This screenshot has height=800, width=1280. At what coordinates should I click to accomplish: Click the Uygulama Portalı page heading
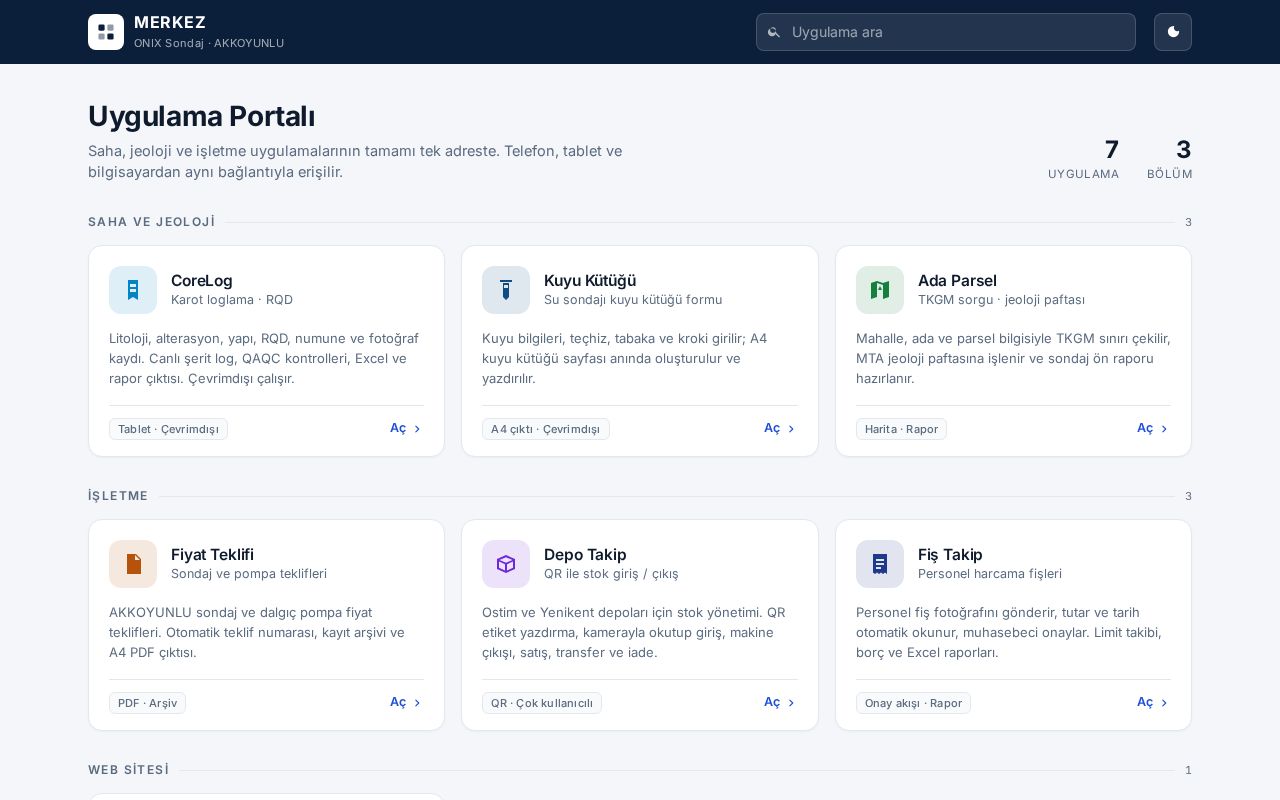pyautogui.click(x=201, y=116)
